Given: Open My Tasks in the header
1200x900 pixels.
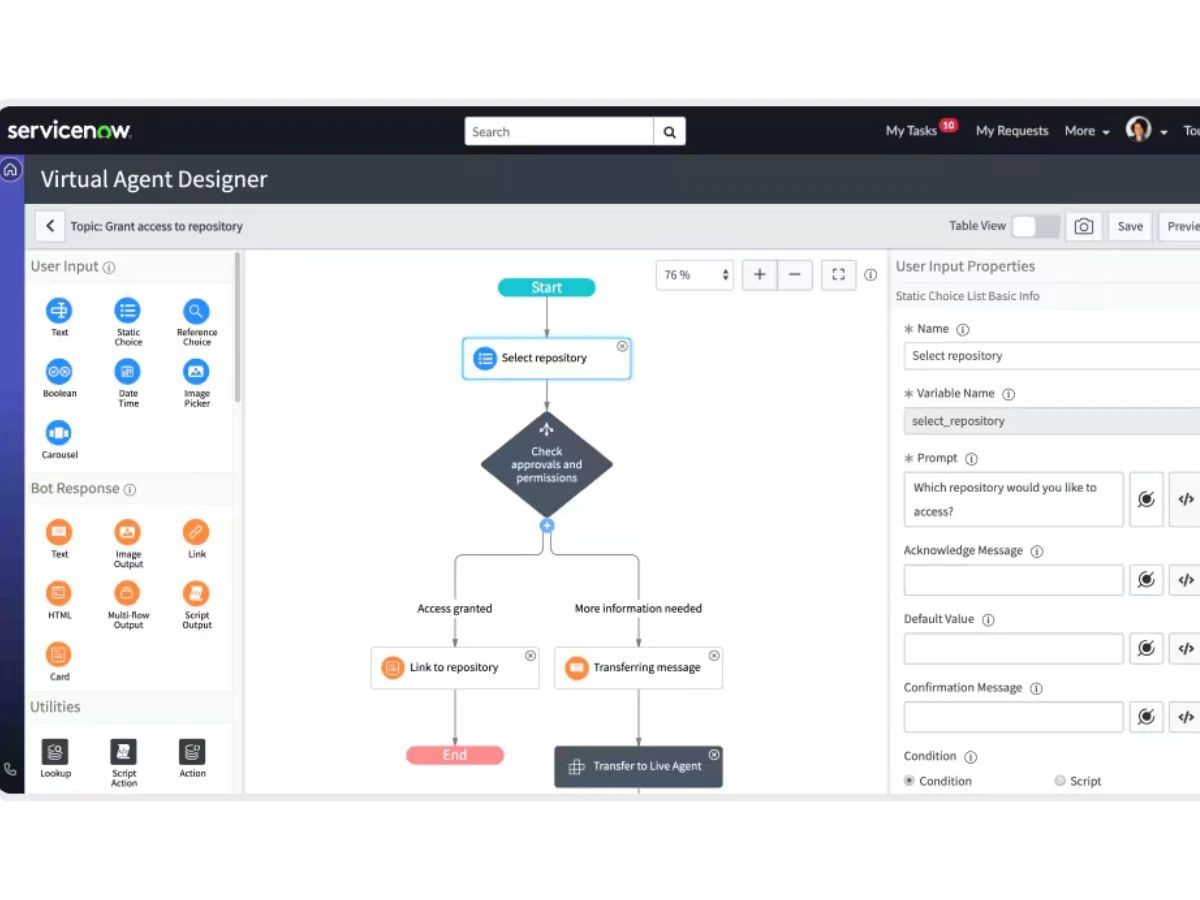Looking at the screenshot, I should coord(911,131).
